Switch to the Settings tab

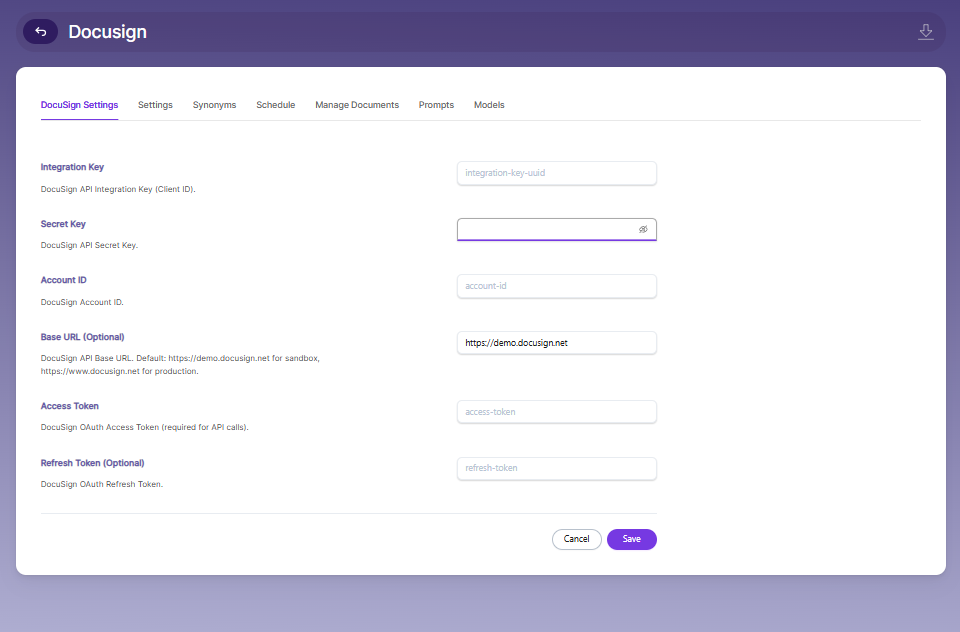(155, 105)
